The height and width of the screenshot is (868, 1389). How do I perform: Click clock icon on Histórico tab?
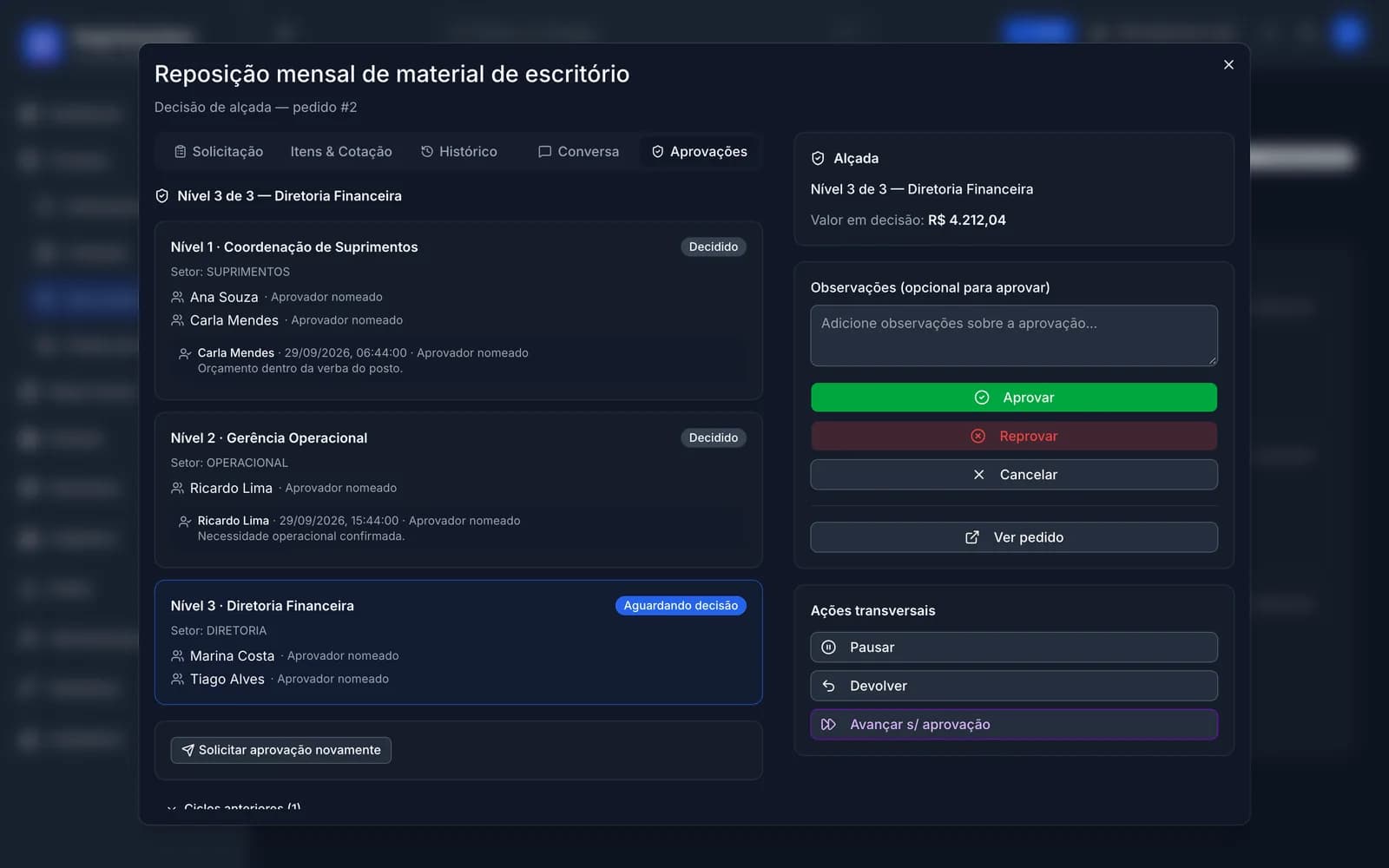pyautogui.click(x=427, y=152)
